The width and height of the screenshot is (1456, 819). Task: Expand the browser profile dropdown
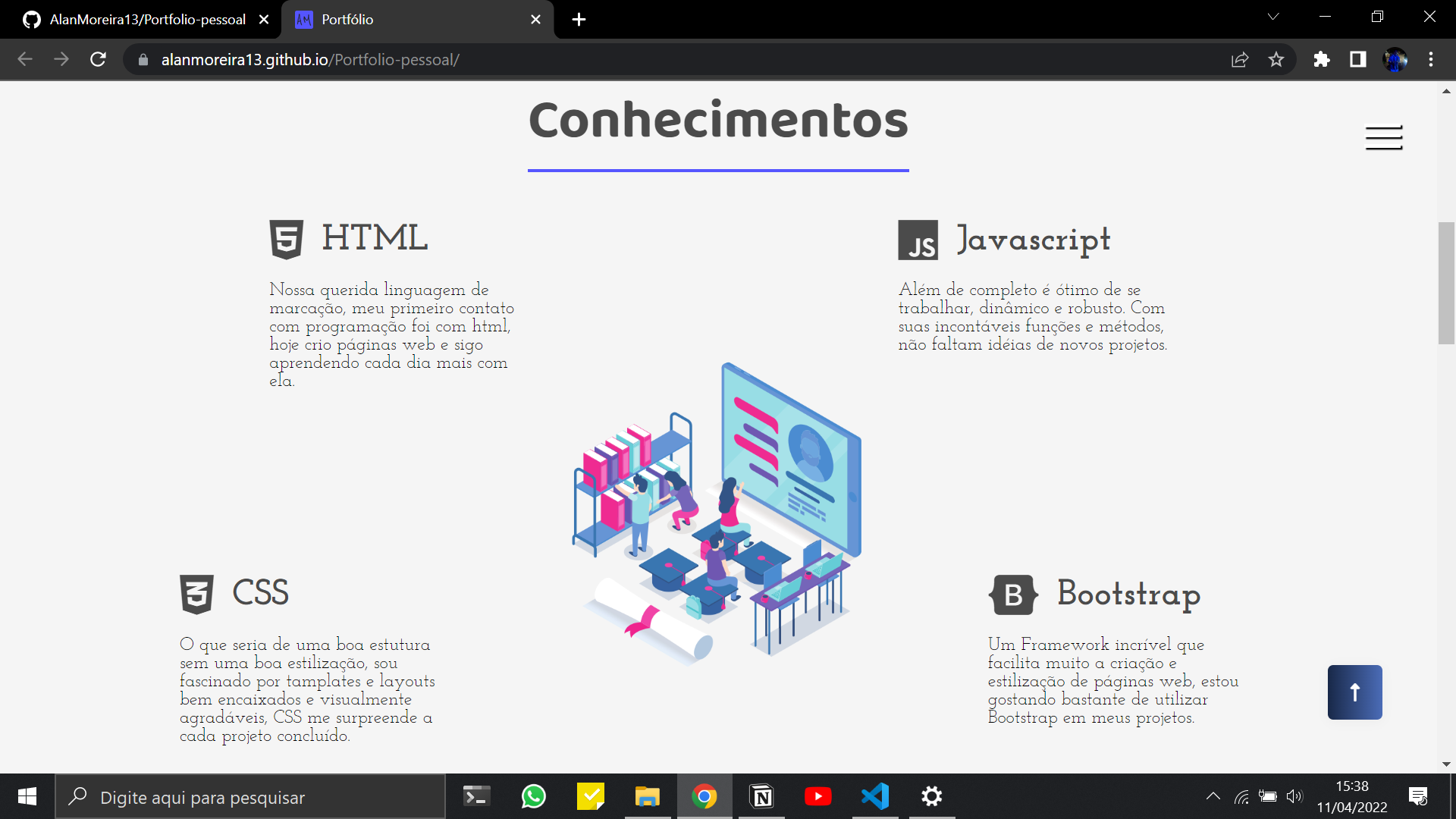pyautogui.click(x=1395, y=59)
